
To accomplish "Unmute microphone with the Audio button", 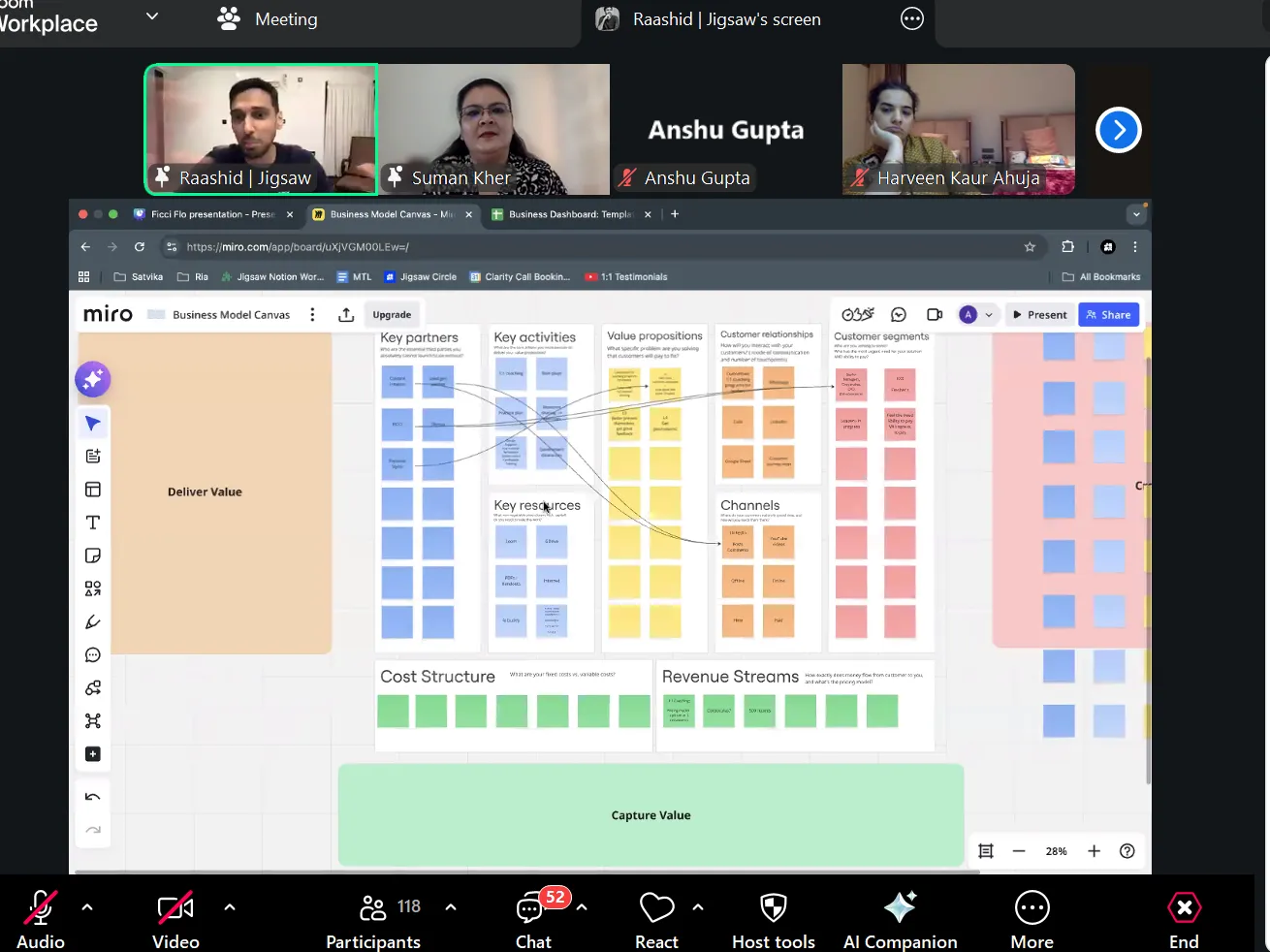I will pyautogui.click(x=40, y=918).
